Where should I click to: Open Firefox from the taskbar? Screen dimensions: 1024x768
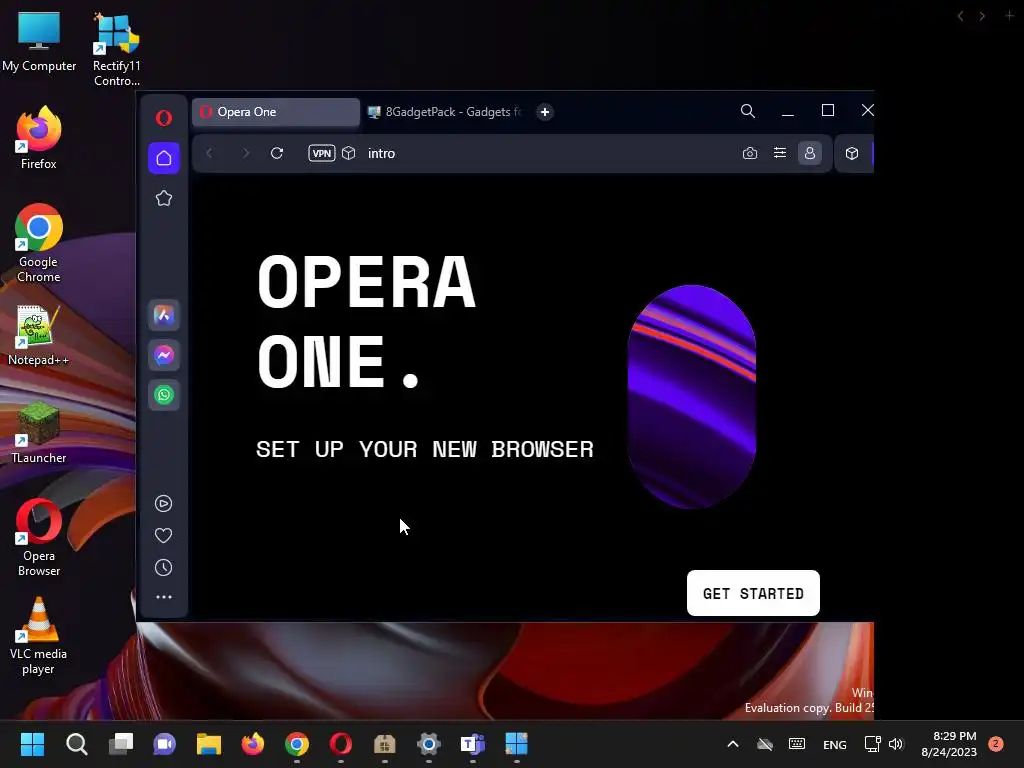click(x=253, y=743)
